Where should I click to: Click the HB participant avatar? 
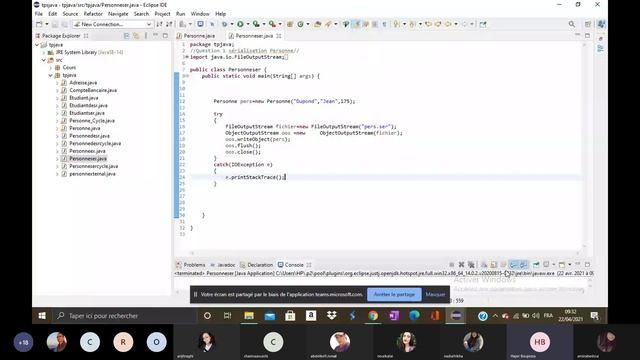point(540,342)
